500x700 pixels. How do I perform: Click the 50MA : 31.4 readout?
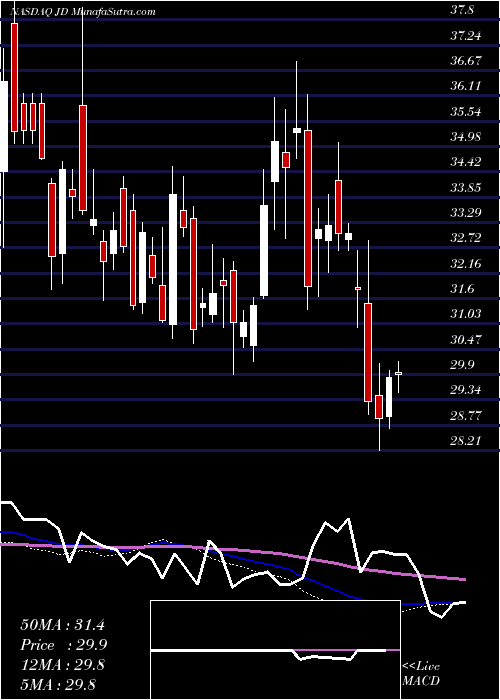click(62, 625)
